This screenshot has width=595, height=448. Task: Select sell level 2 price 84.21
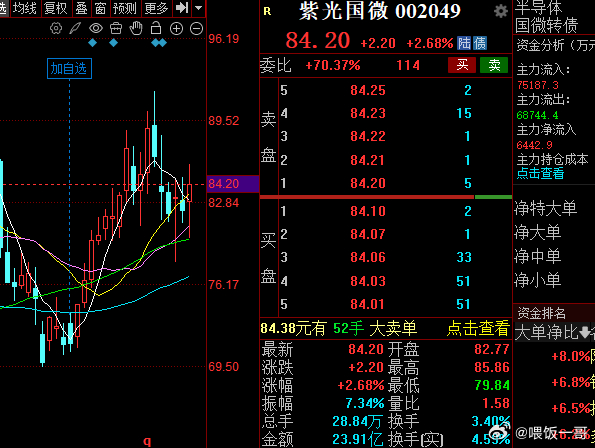[368, 160]
